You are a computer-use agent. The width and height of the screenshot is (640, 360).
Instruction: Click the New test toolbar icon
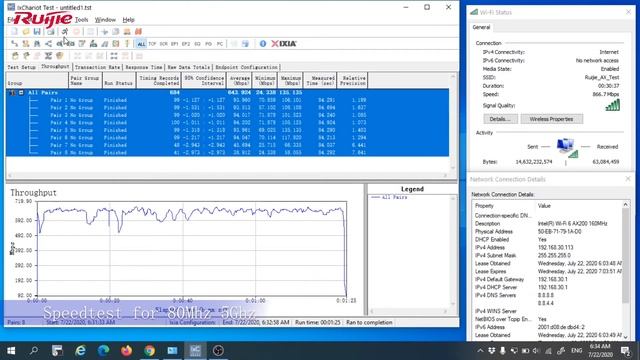coord(14,31)
